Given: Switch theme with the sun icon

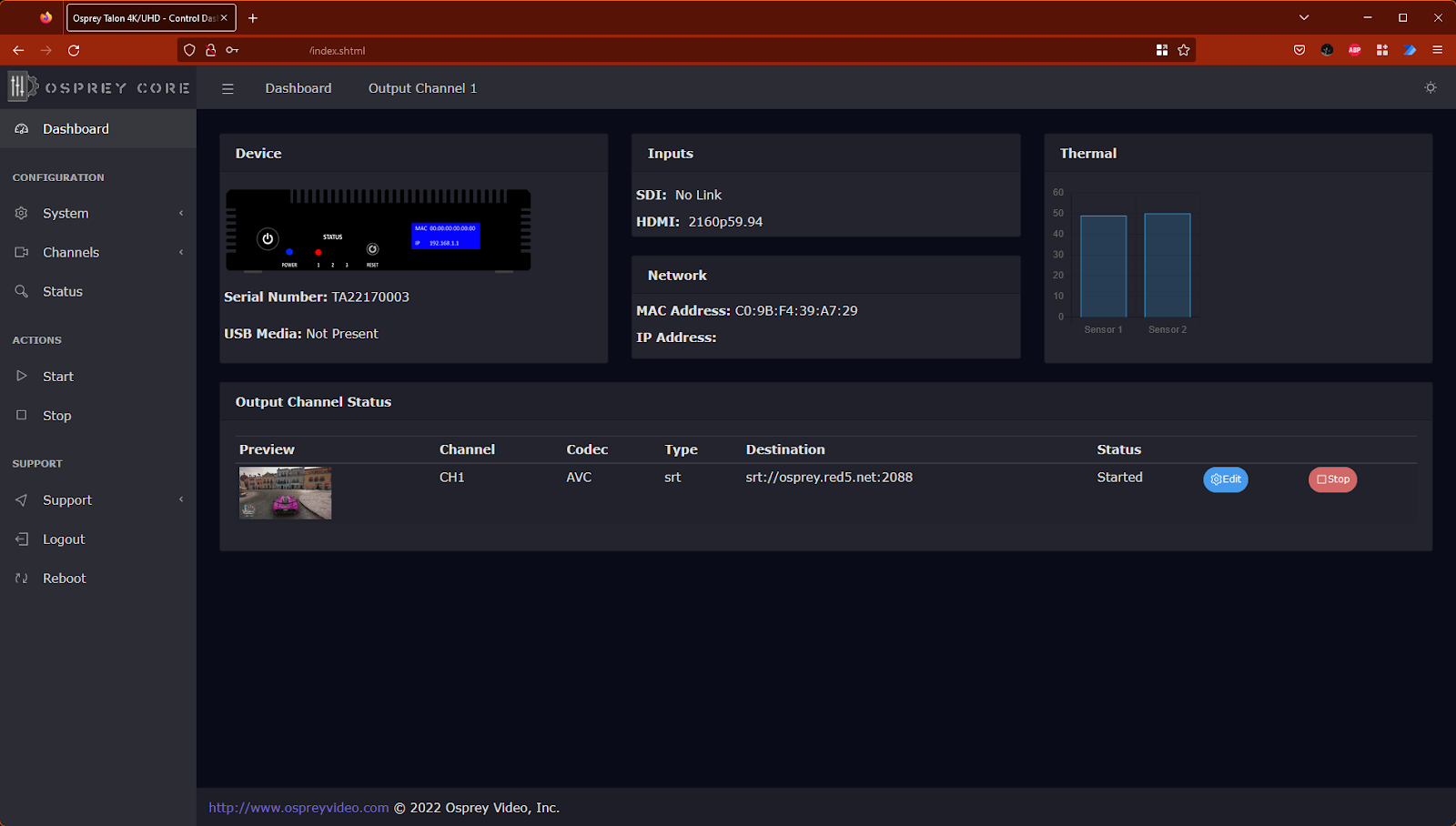Looking at the screenshot, I should click(1431, 87).
